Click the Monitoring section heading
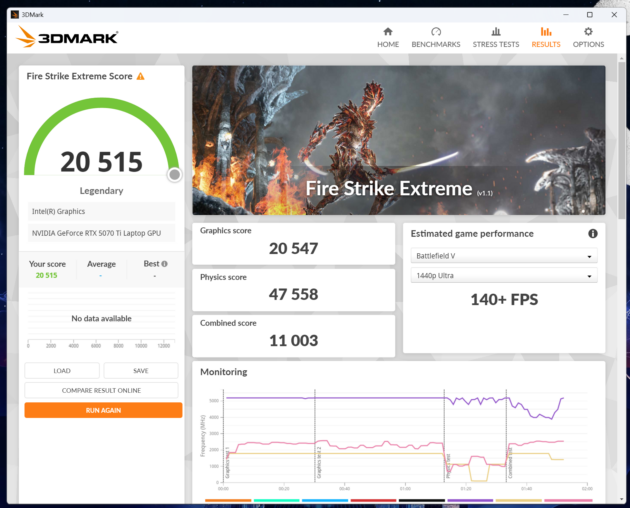The image size is (630, 508). click(x=223, y=372)
